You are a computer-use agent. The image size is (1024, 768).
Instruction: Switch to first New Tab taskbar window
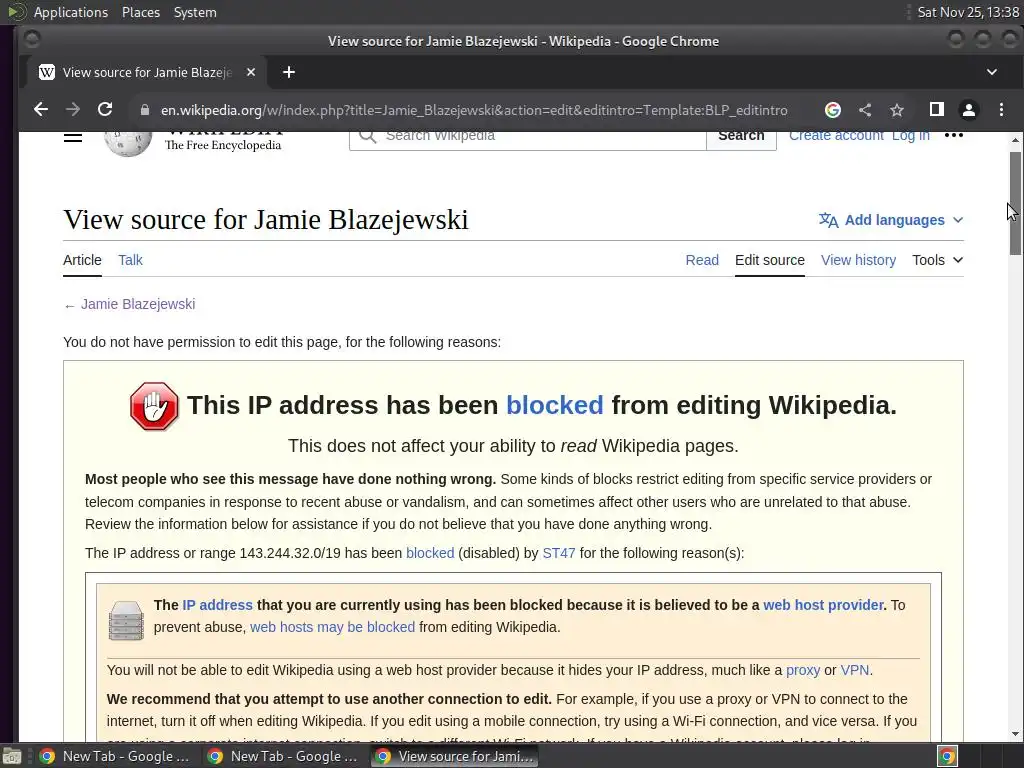(114, 756)
